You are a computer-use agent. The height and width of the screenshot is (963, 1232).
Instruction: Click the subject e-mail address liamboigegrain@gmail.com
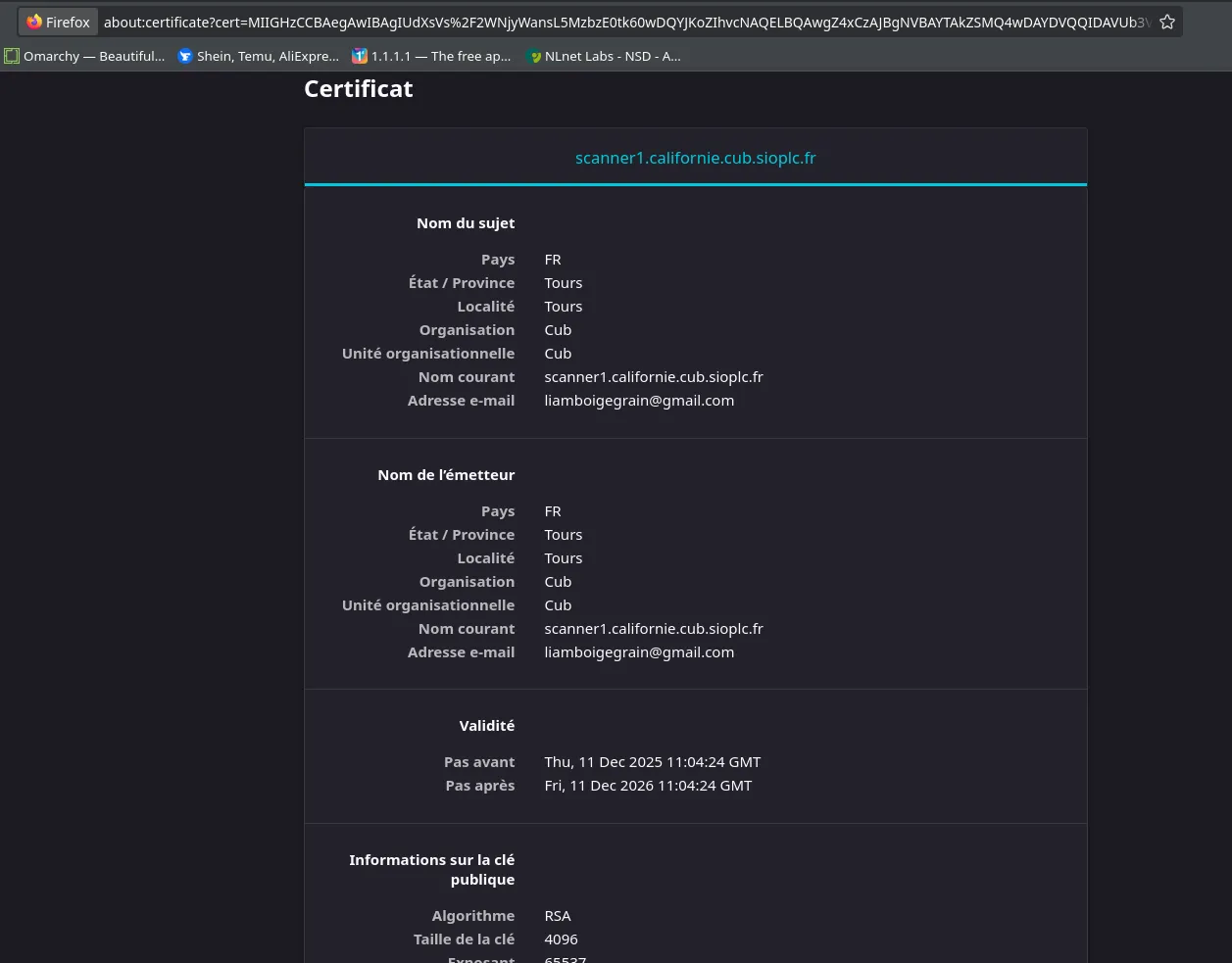[x=639, y=401]
